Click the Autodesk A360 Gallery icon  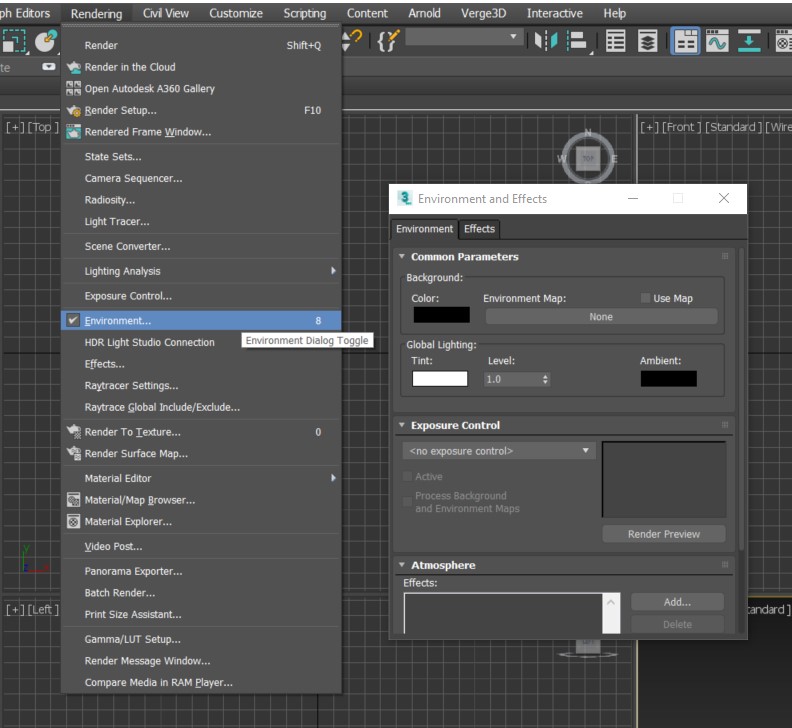pyautogui.click(x=73, y=88)
